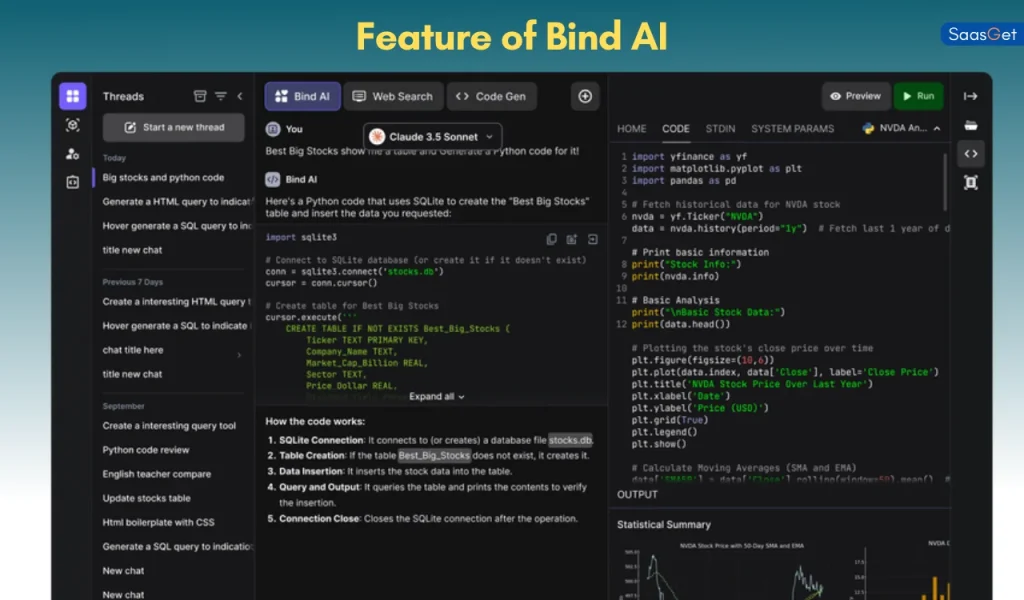1024x600 pixels.
Task: Click the fullscreen frame icon in the right rail
Action: click(x=970, y=182)
